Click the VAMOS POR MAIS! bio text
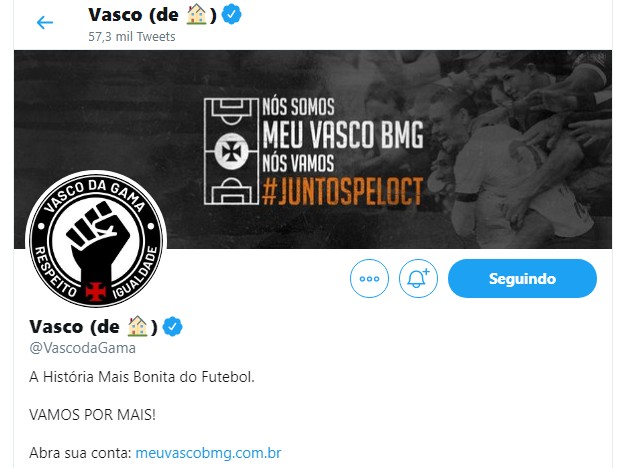623x468 pixels. click(x=92, y=415)
